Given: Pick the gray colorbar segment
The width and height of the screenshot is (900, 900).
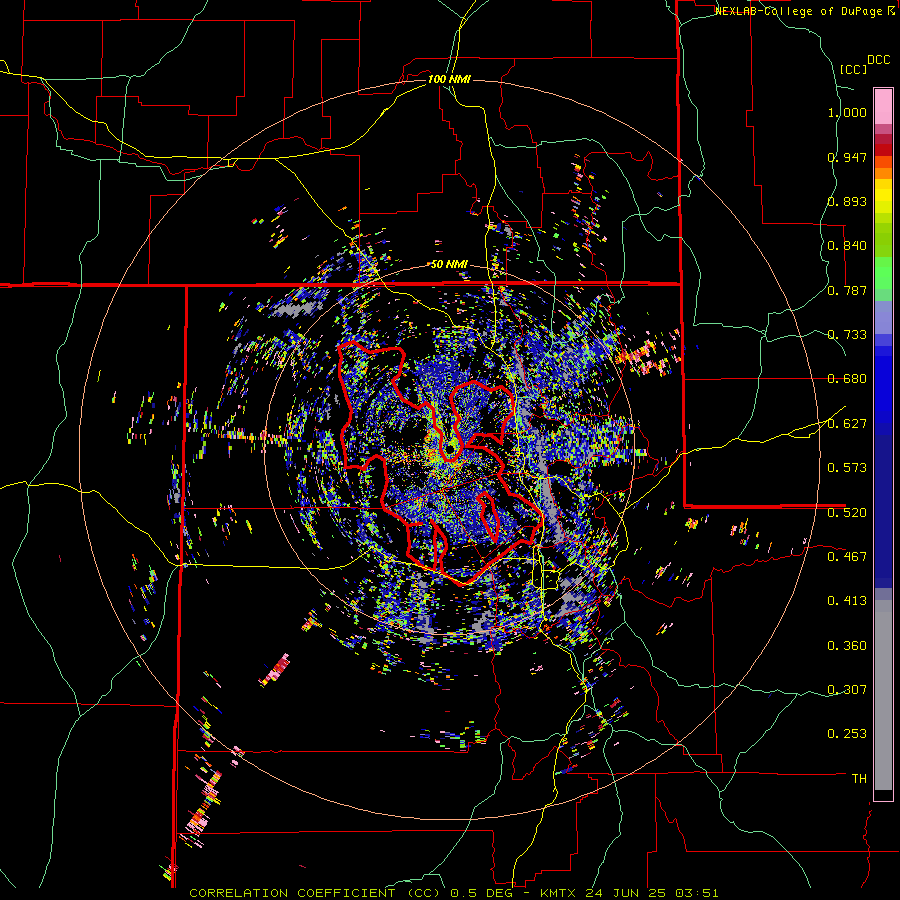Looking at the screenshot, I should [883, 695].
